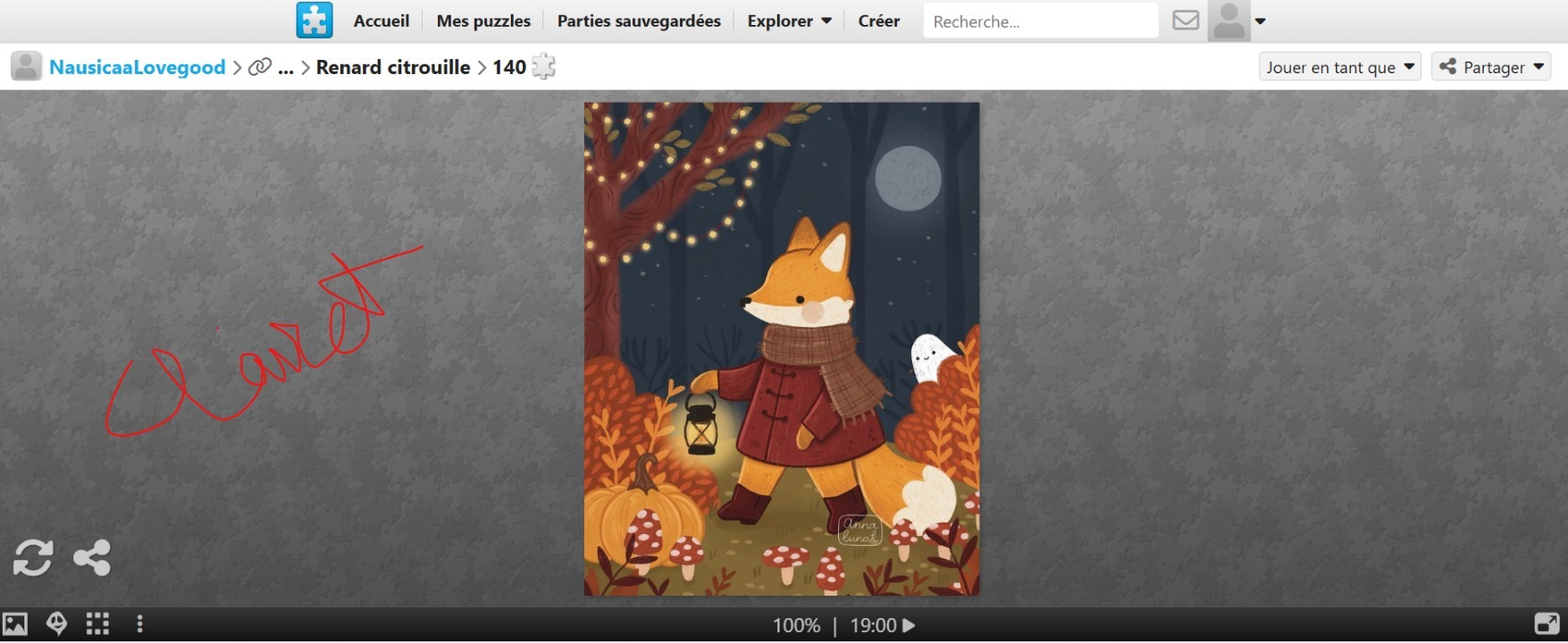The width and height of the screenshot is (1568, 643).
Task: Go to Accueil page
Action: (382, 21)
